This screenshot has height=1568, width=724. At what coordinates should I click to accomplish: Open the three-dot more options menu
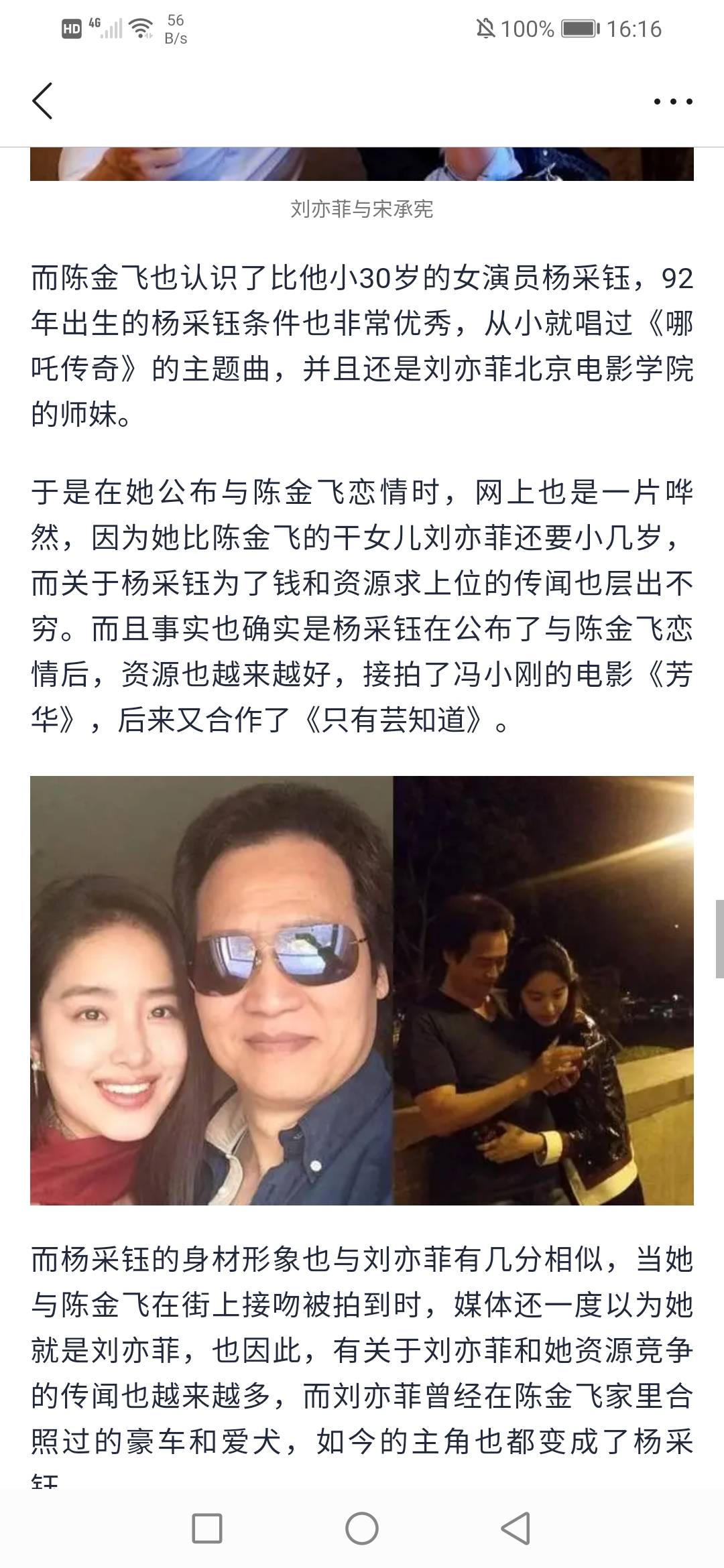pyautogui.click(x=672, y=102)
